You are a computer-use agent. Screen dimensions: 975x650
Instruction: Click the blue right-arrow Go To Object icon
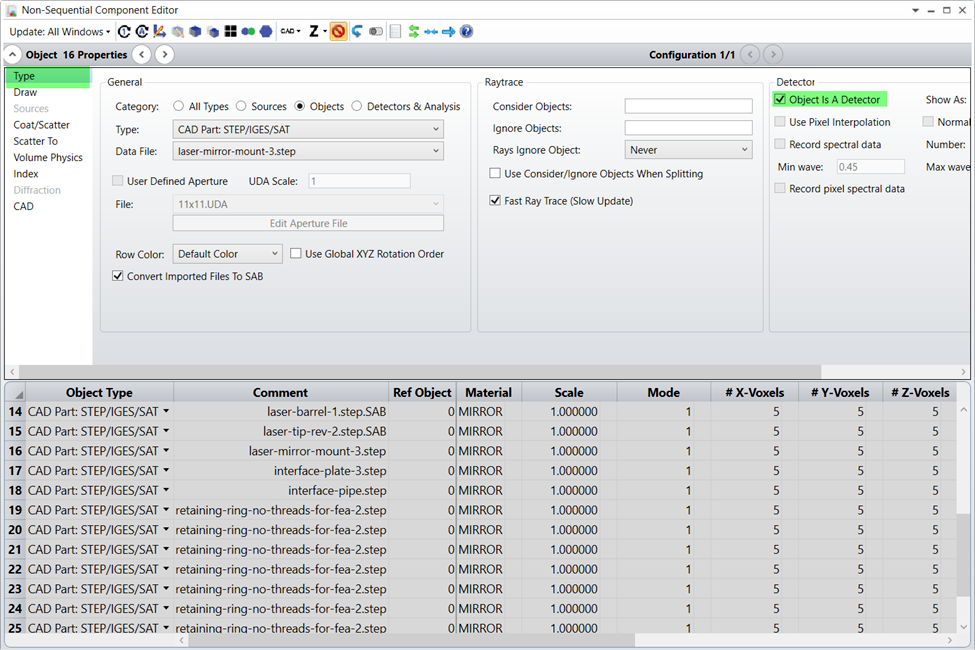[x=449, y=32]
